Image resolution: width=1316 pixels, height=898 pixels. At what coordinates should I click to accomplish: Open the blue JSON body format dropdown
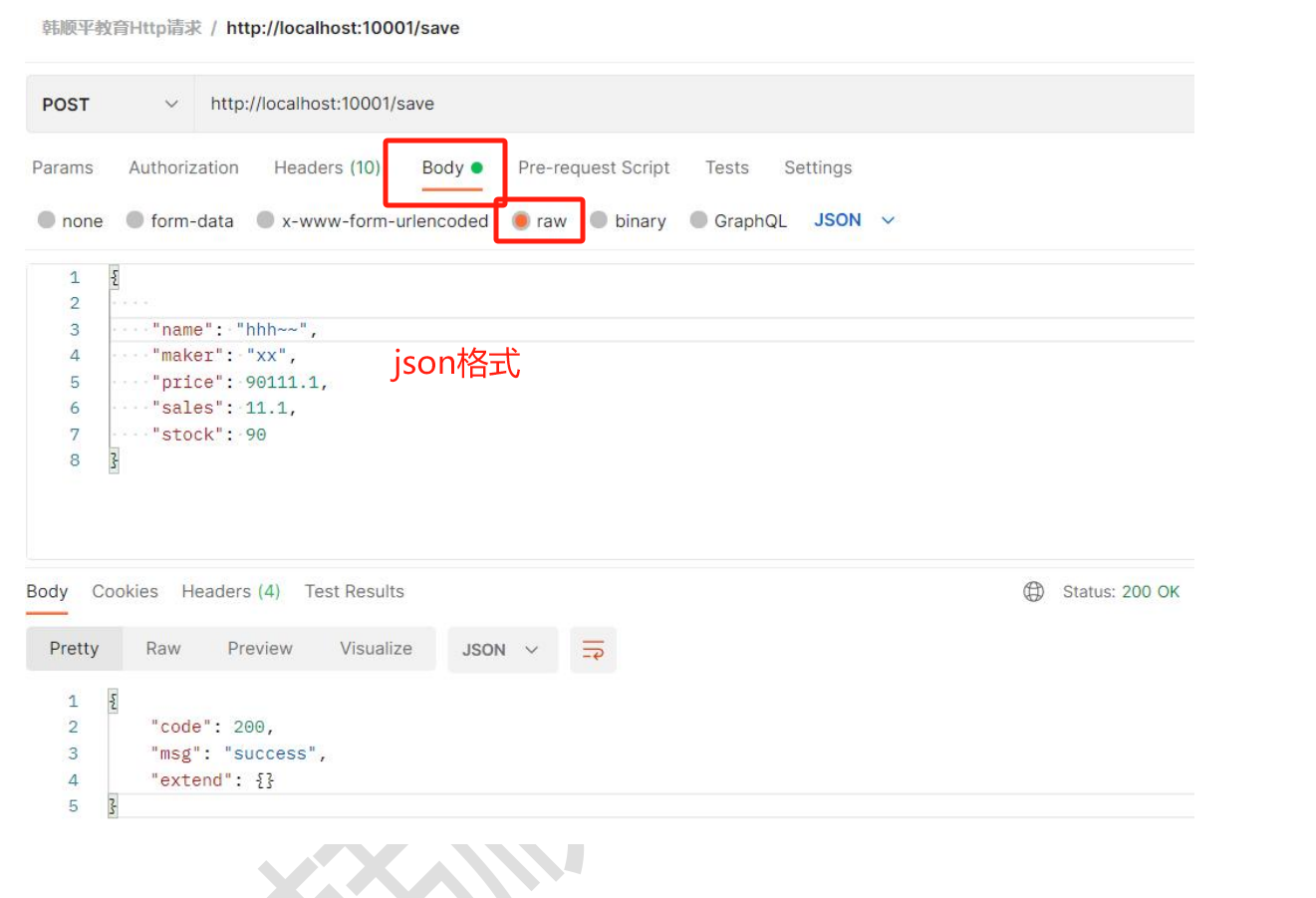coord(854,220)
